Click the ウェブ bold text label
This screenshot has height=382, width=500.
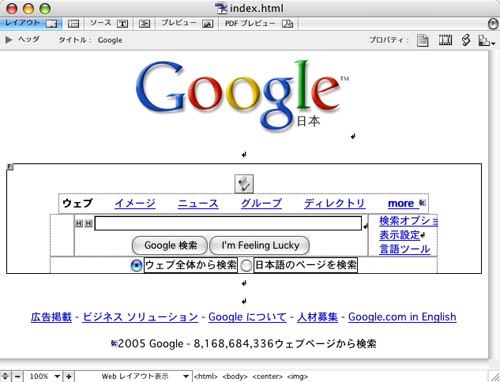77,203
